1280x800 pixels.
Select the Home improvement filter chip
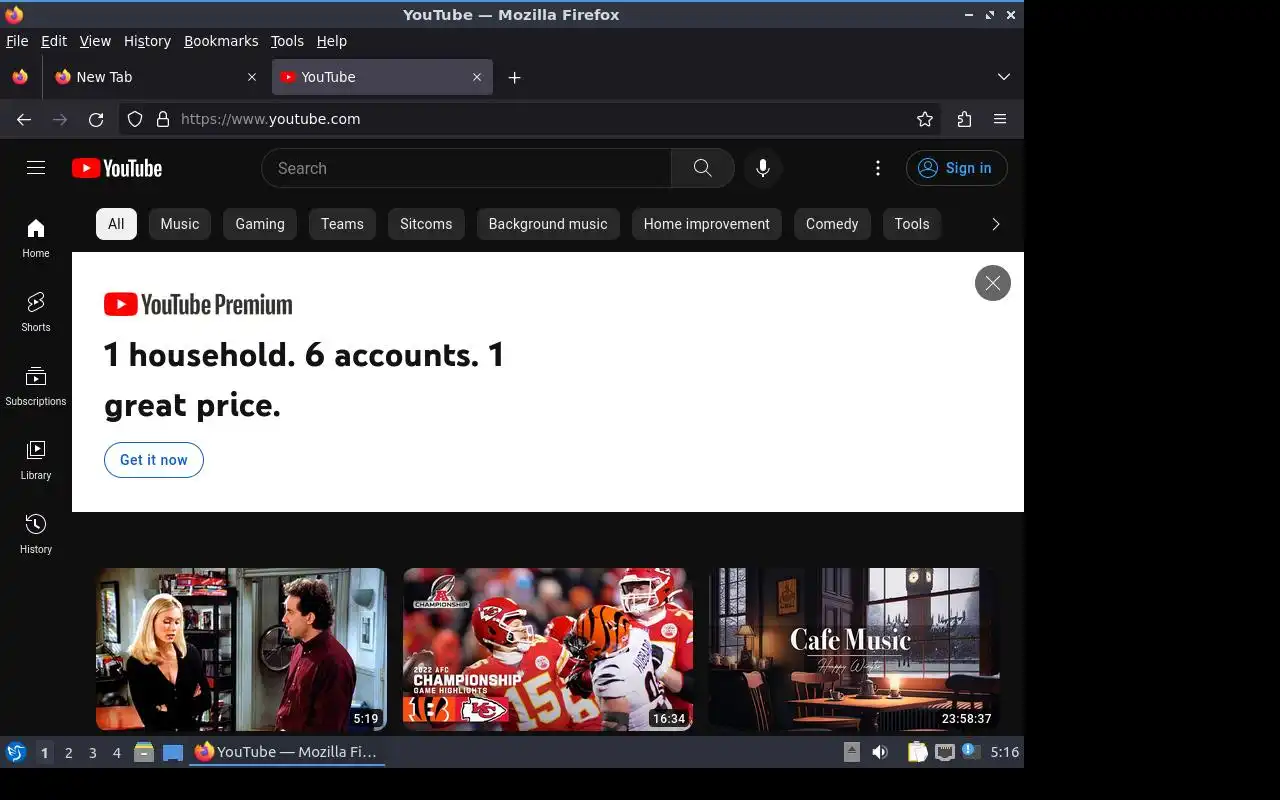tap(707, 224)
